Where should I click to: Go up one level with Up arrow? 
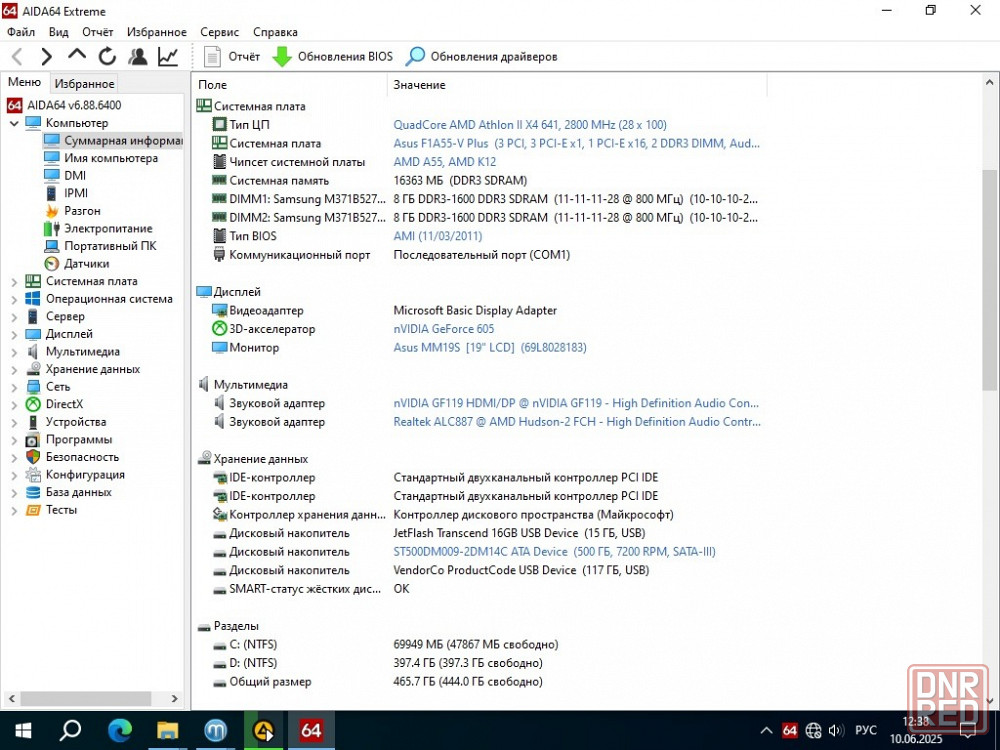pos(77,55)
